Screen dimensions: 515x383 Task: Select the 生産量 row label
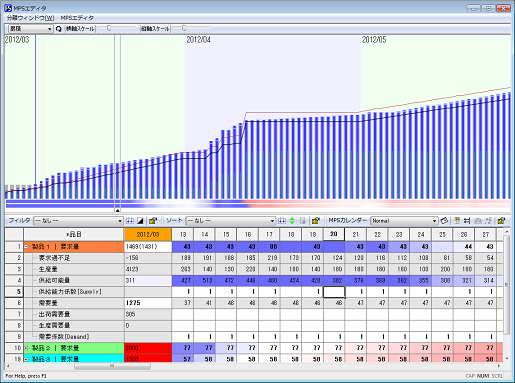tap(48, 269)
